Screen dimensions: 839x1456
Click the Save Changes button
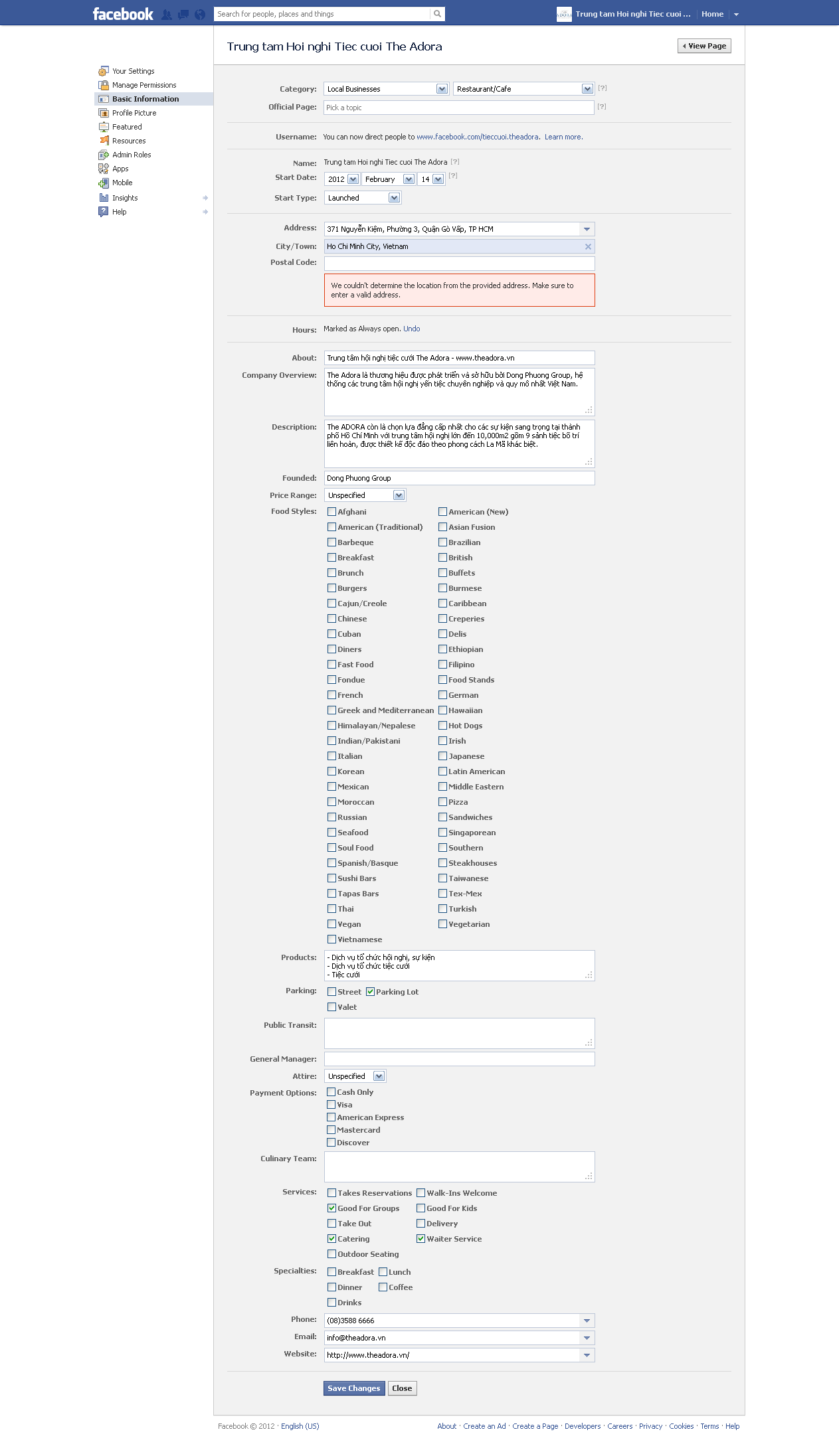tap(353, 1388)
